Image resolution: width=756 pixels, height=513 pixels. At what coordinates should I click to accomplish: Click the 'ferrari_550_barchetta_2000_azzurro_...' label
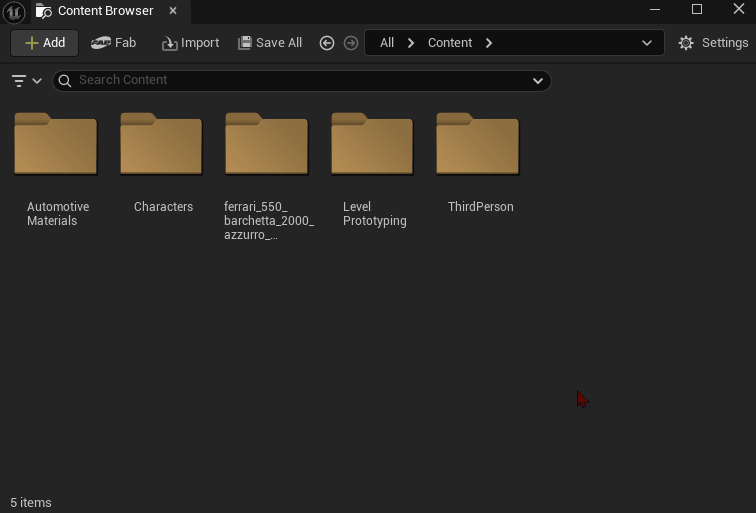pos(269,221)
